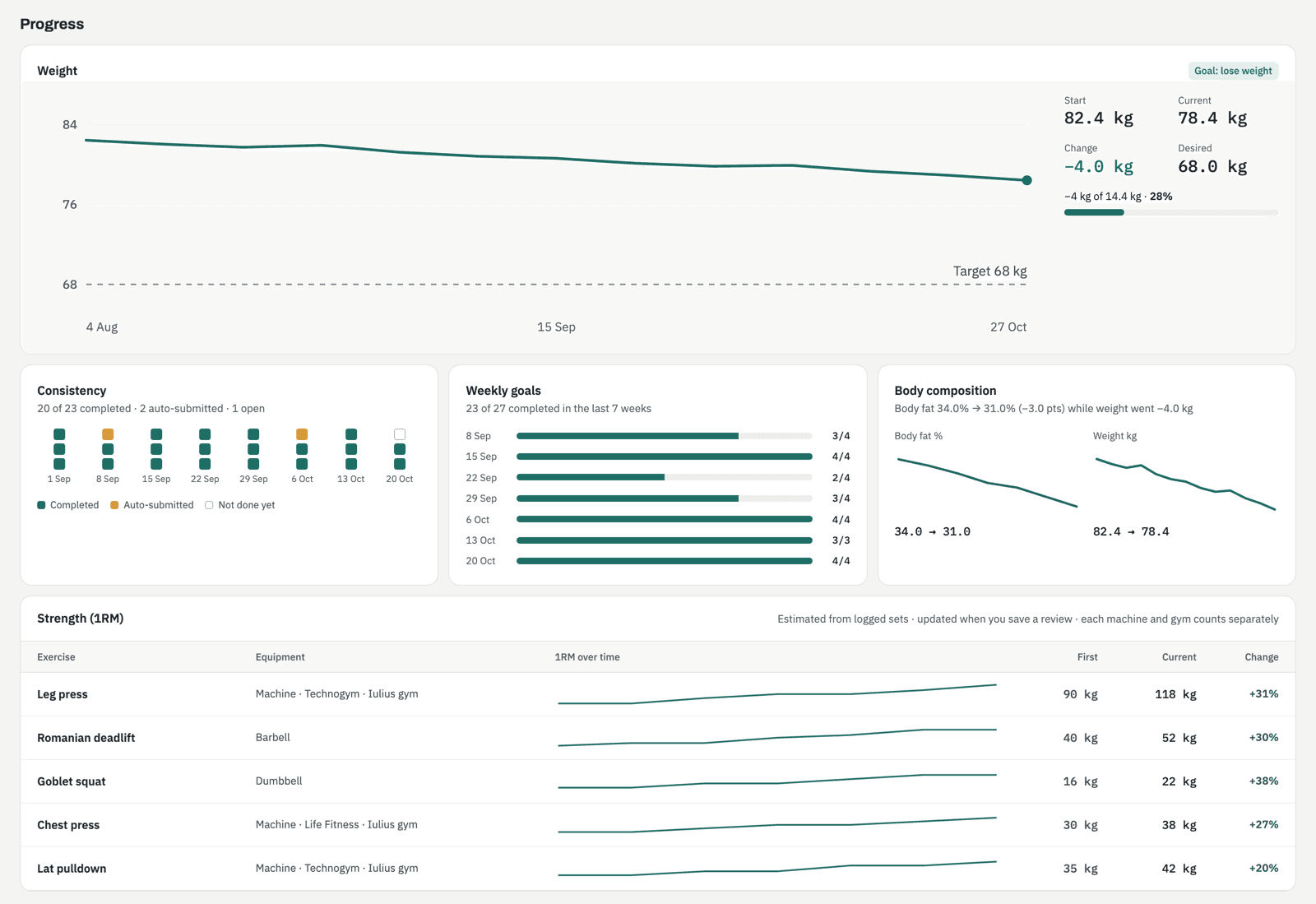Screen dimensions: 1316x904
Task: Click the 'Target 68 kg' chart label
Action: coord(989,271)
